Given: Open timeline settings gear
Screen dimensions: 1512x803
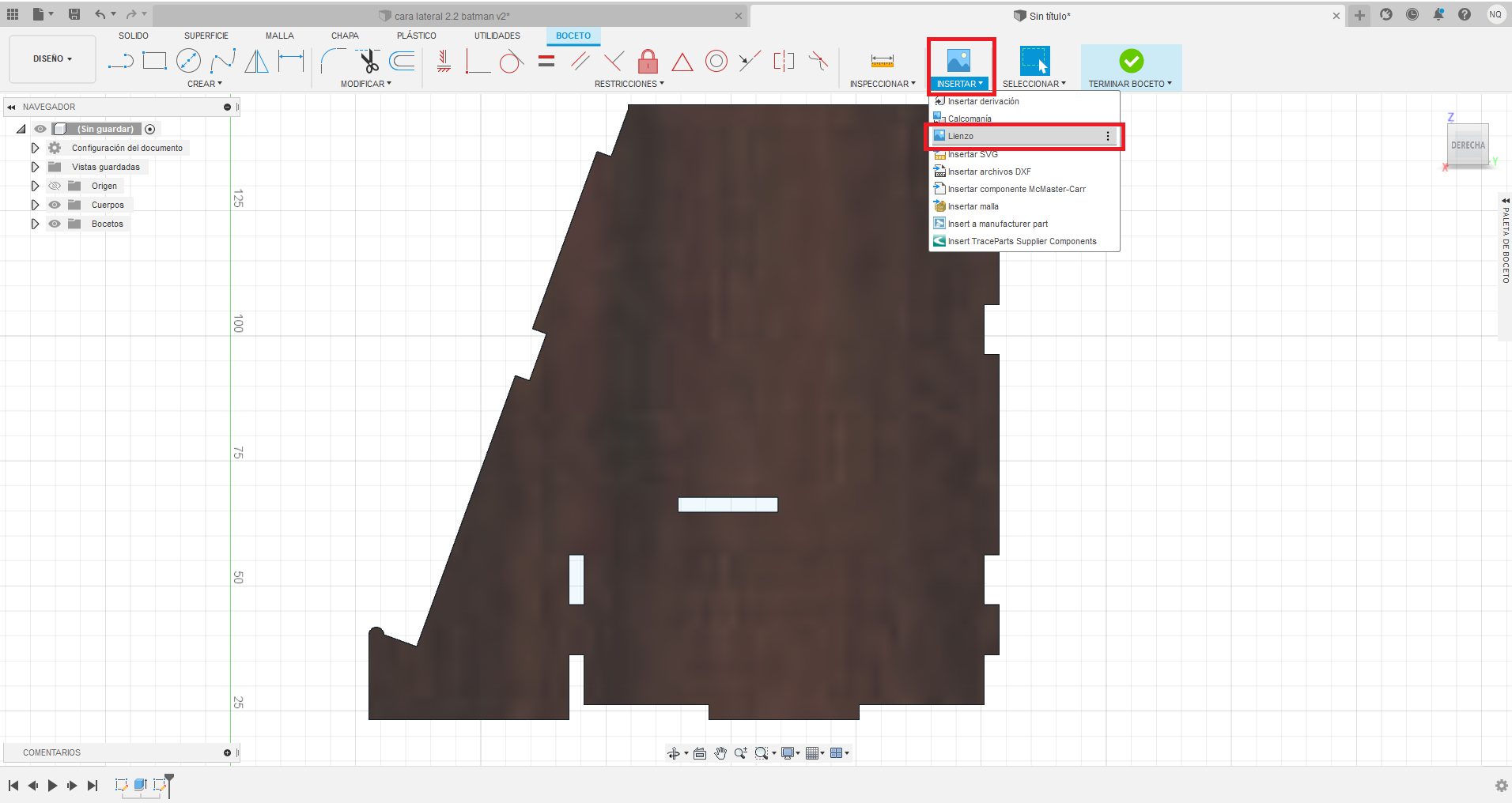Looking at the screenshot, I should point(1501,786).
